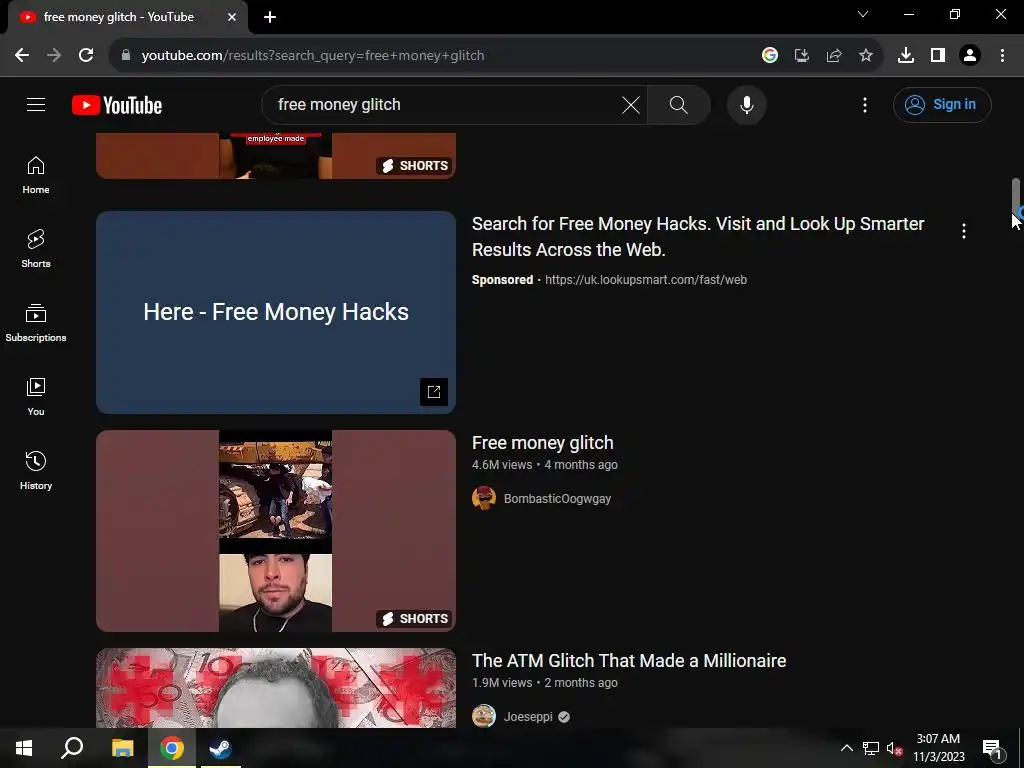Image resolution: width=1024 pixels, height=768 pixels.
Task: Open the sponsored Free Money Hacks title
Action: pos(697,236)
